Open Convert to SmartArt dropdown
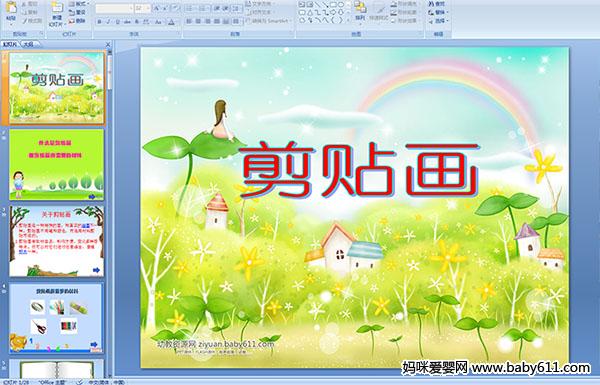Screen dimensions: 600x385 (269, 21)
